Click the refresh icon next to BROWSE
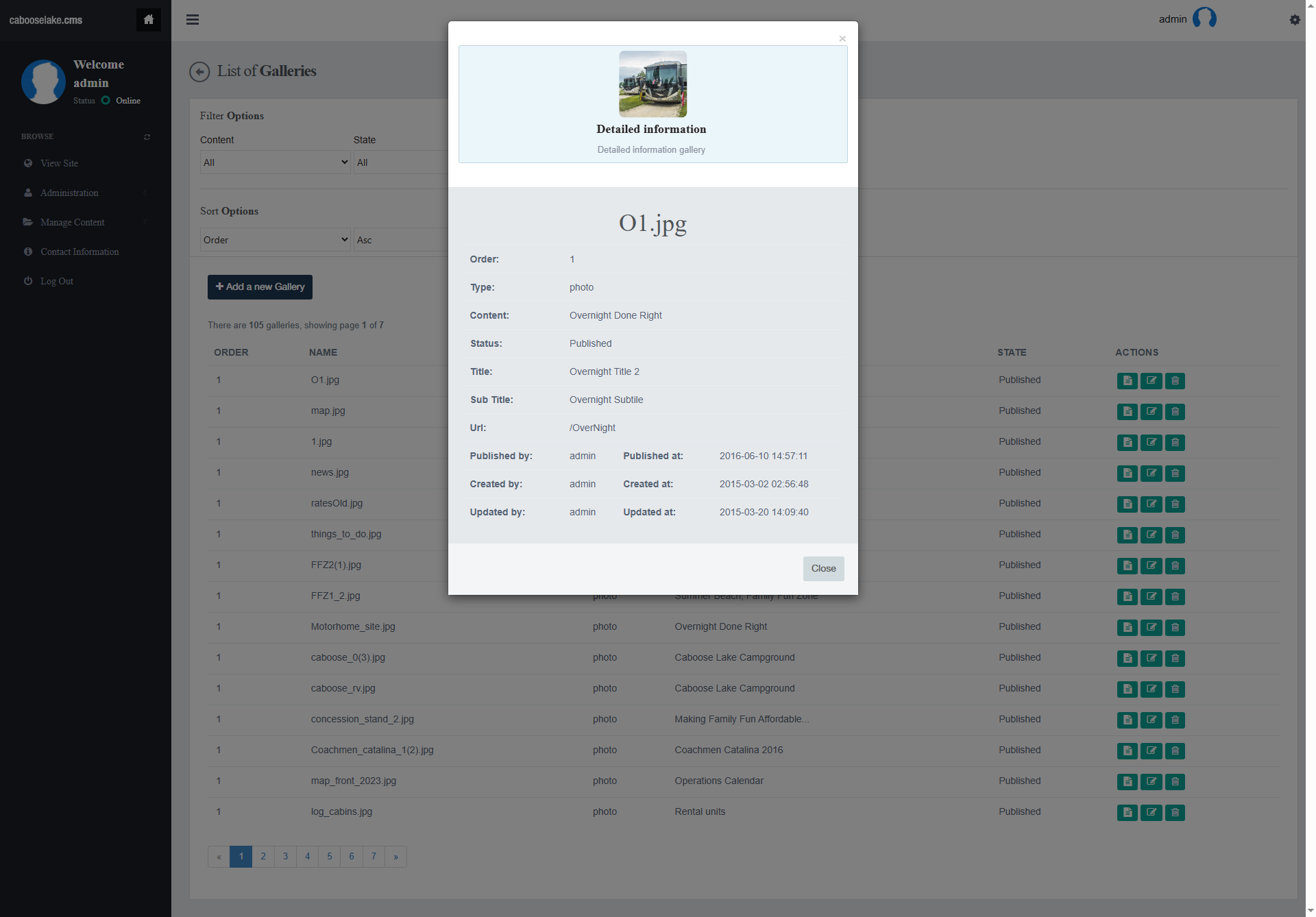This screenshot has height=917, width=1316. (147, 137)
